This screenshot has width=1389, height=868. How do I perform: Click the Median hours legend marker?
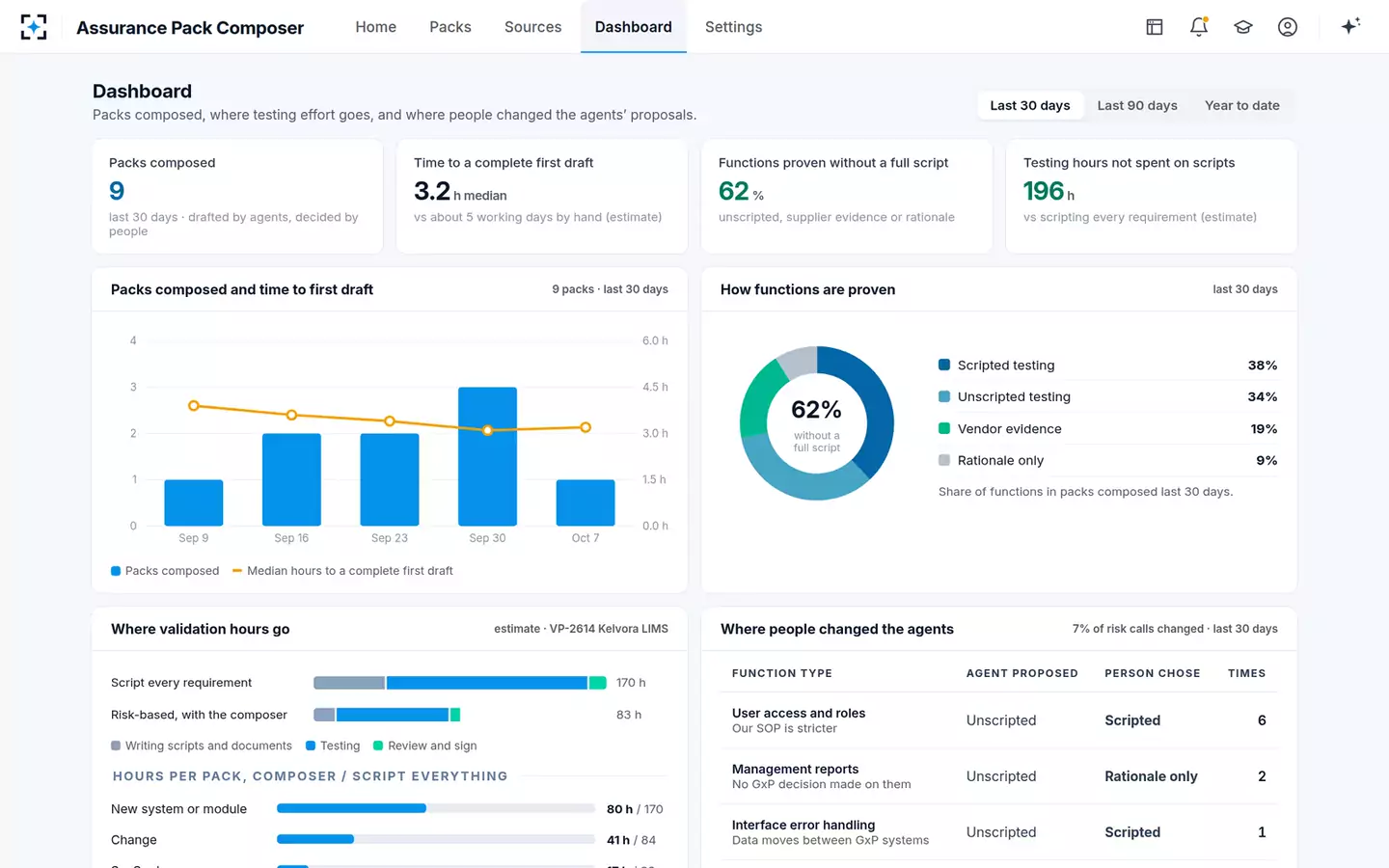tap(237, 571)
